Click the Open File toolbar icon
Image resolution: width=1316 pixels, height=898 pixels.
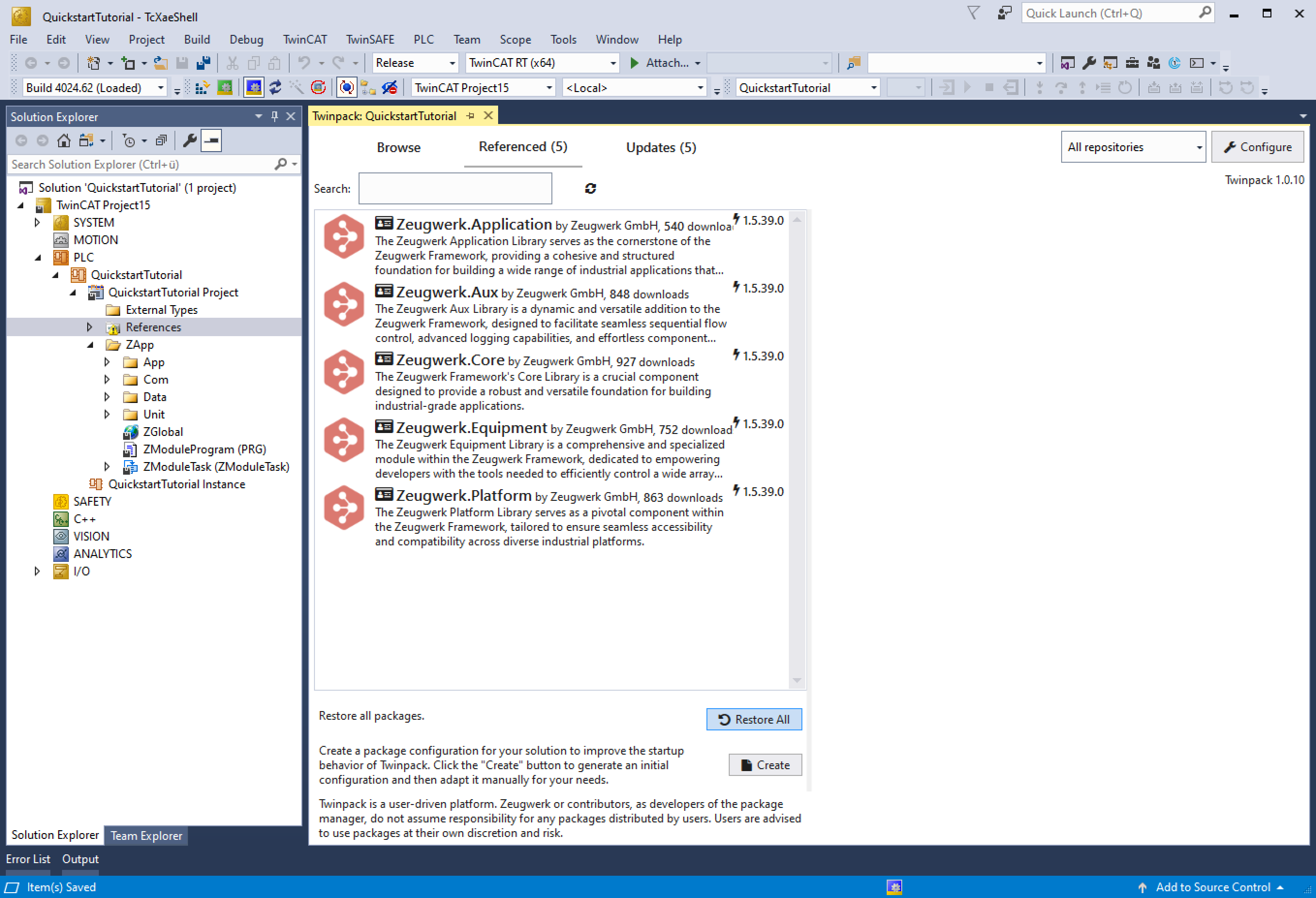[x=161, y=63]
